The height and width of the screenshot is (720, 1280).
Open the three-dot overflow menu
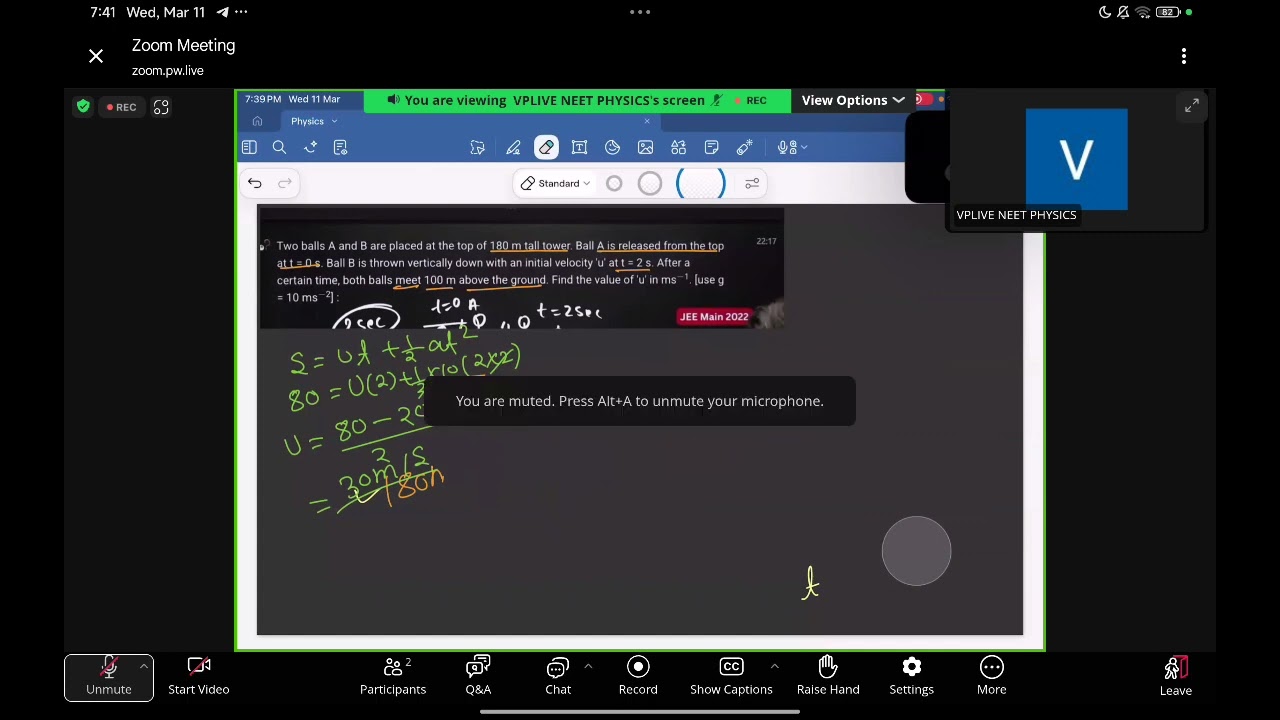tap(1184, 57)
